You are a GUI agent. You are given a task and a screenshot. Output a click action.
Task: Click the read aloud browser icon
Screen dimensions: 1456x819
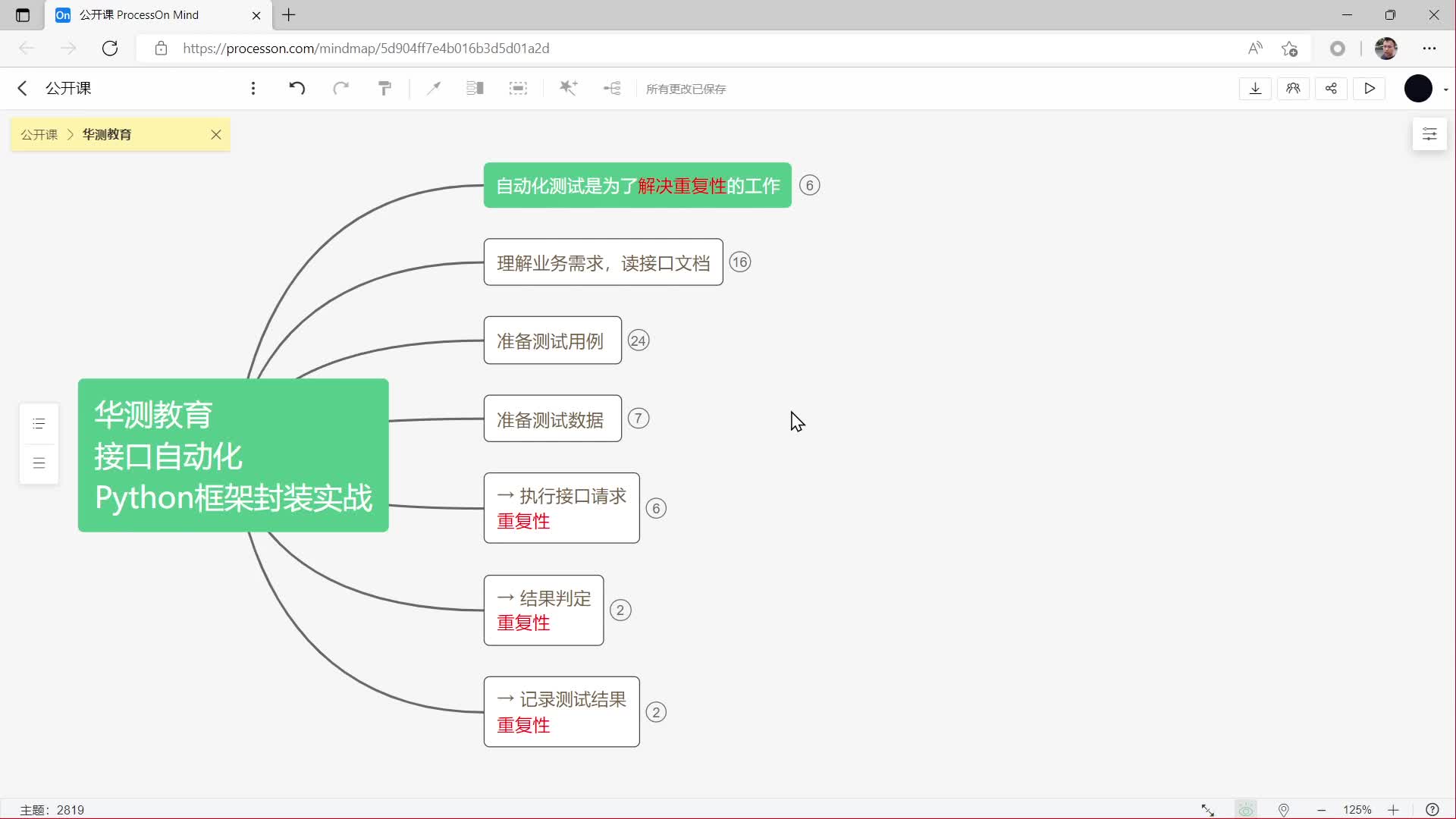tap(1255, 49)
